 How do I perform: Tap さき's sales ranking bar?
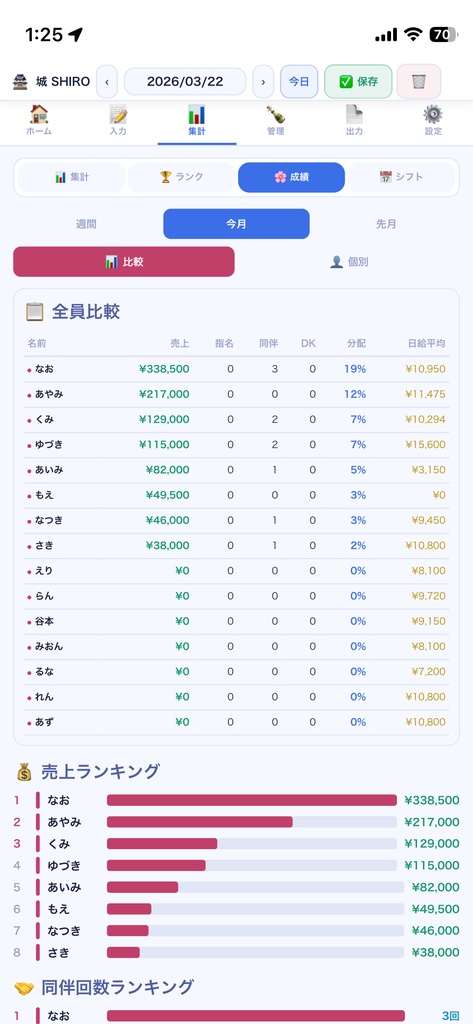[255, 952]
